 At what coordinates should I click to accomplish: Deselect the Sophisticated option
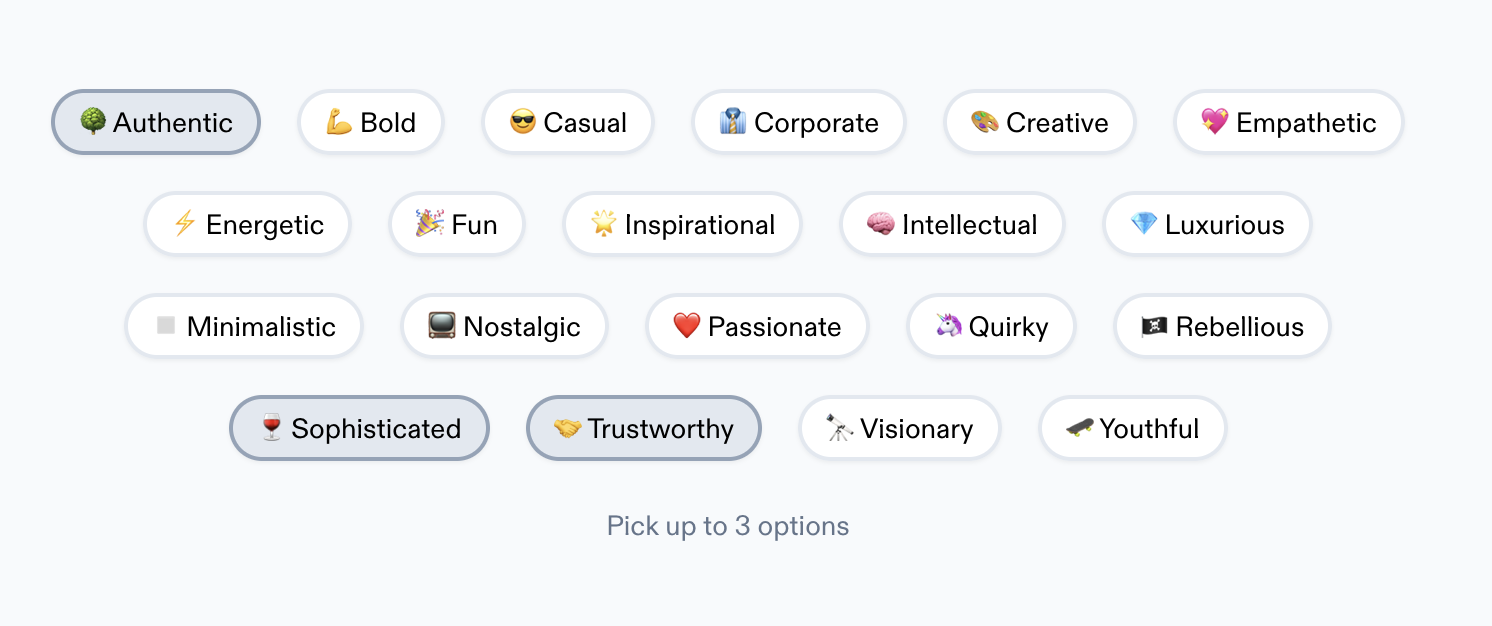point(359,428)
